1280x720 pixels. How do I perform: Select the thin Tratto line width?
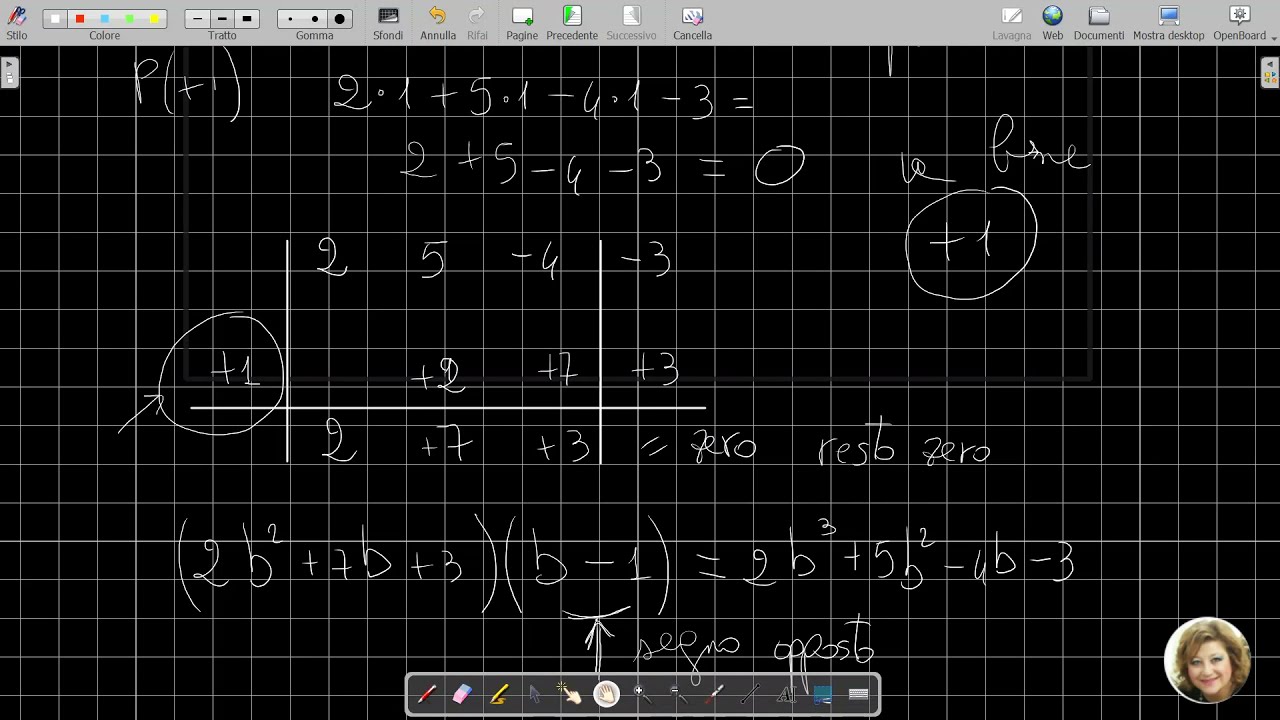[198, 19]
